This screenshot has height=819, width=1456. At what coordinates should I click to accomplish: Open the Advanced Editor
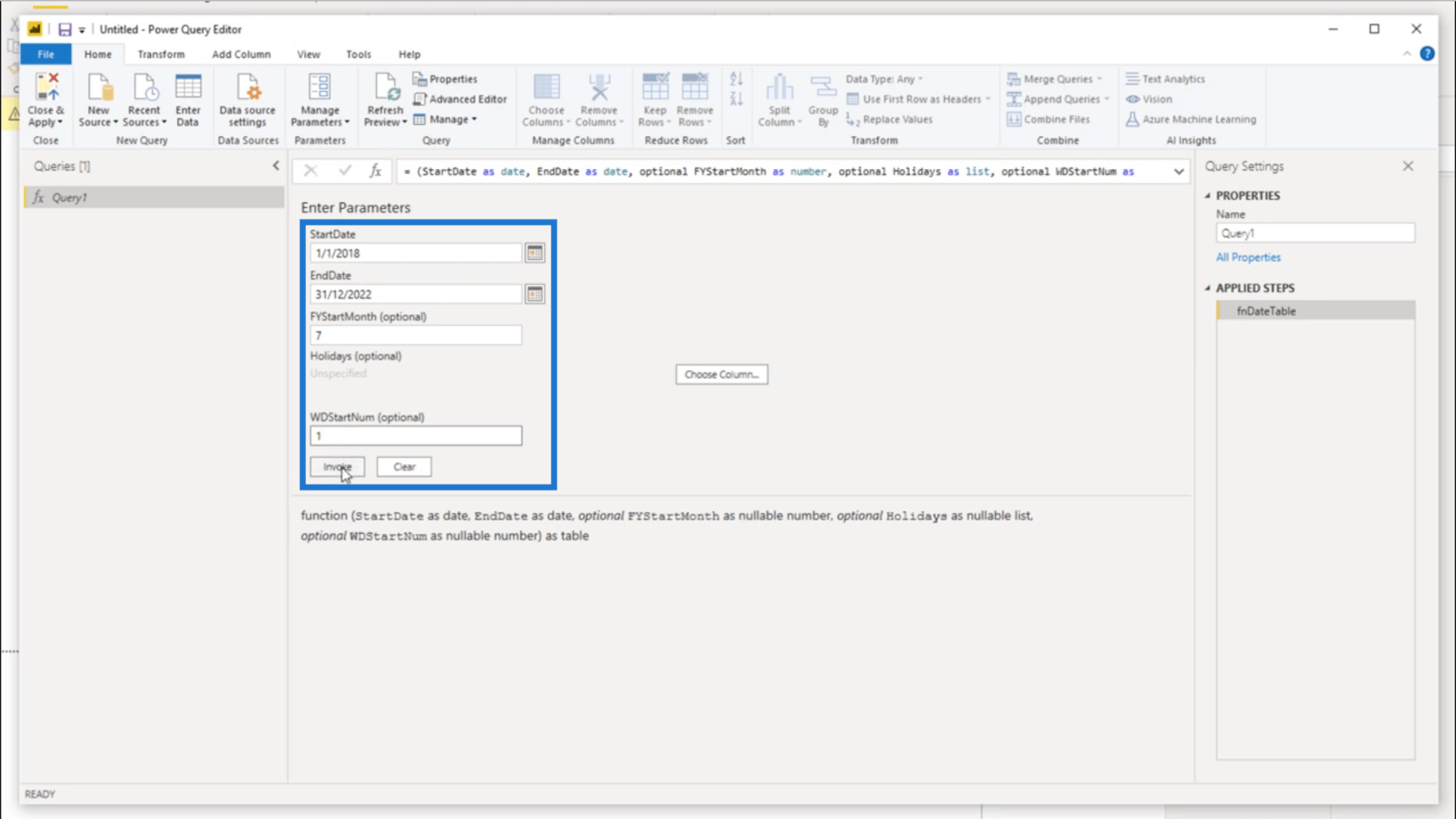coord(459,99)
